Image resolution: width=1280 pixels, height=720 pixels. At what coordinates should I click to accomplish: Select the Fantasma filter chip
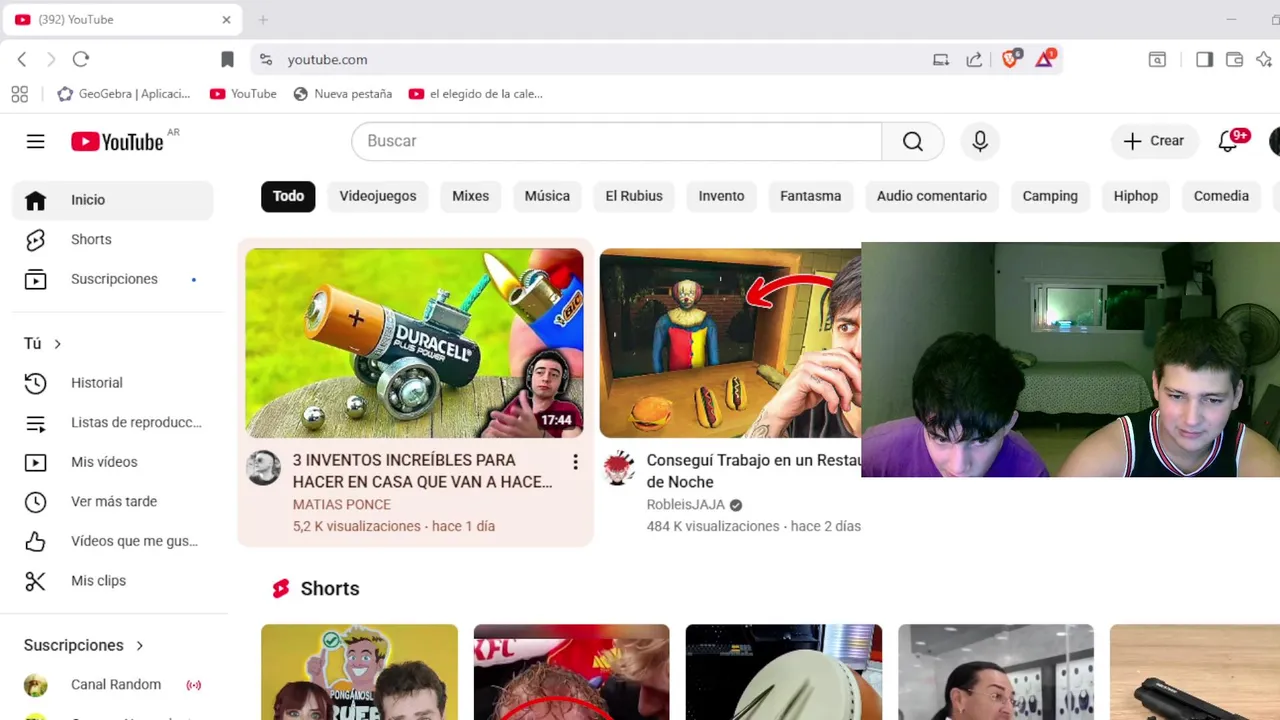[x=810, y=196]
